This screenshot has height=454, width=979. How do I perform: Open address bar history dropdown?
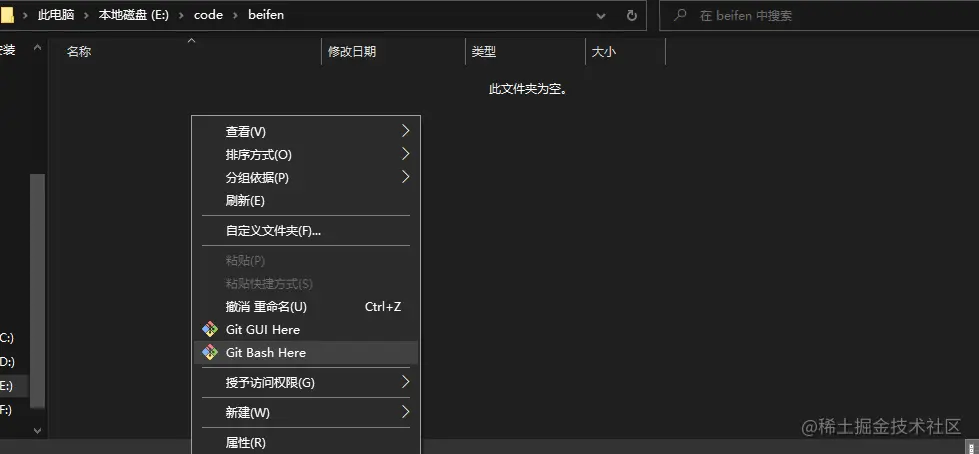click(601, 16)
